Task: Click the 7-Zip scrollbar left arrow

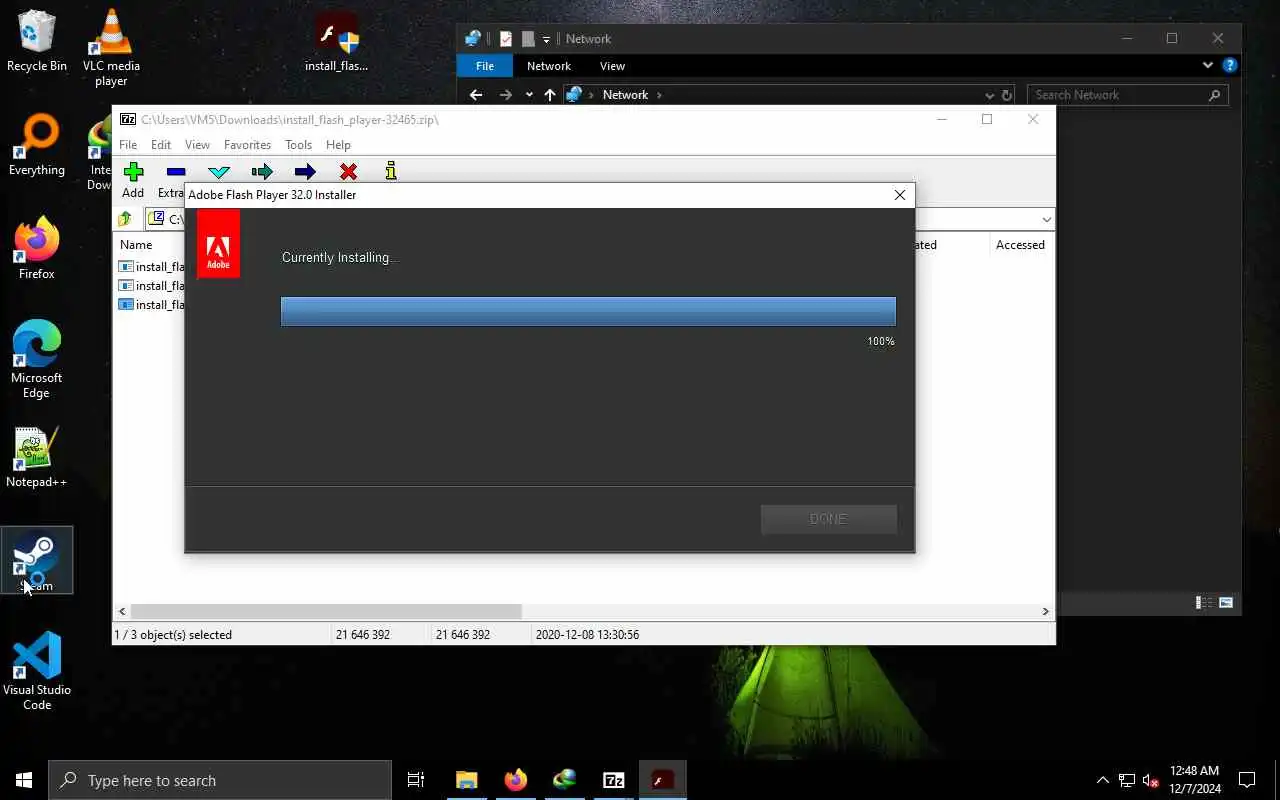Action: pyautogui.click(x=122, y=611)
